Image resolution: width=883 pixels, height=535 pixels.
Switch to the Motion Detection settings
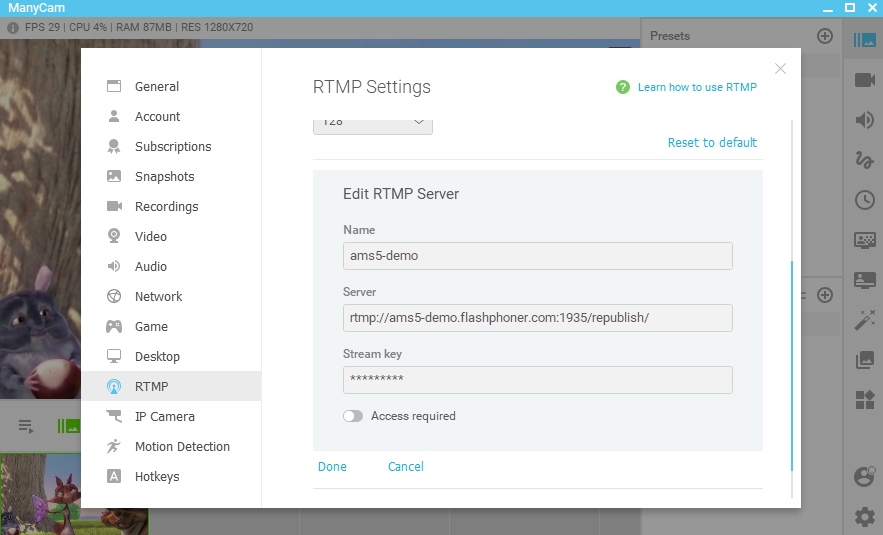tap(182, 447)
